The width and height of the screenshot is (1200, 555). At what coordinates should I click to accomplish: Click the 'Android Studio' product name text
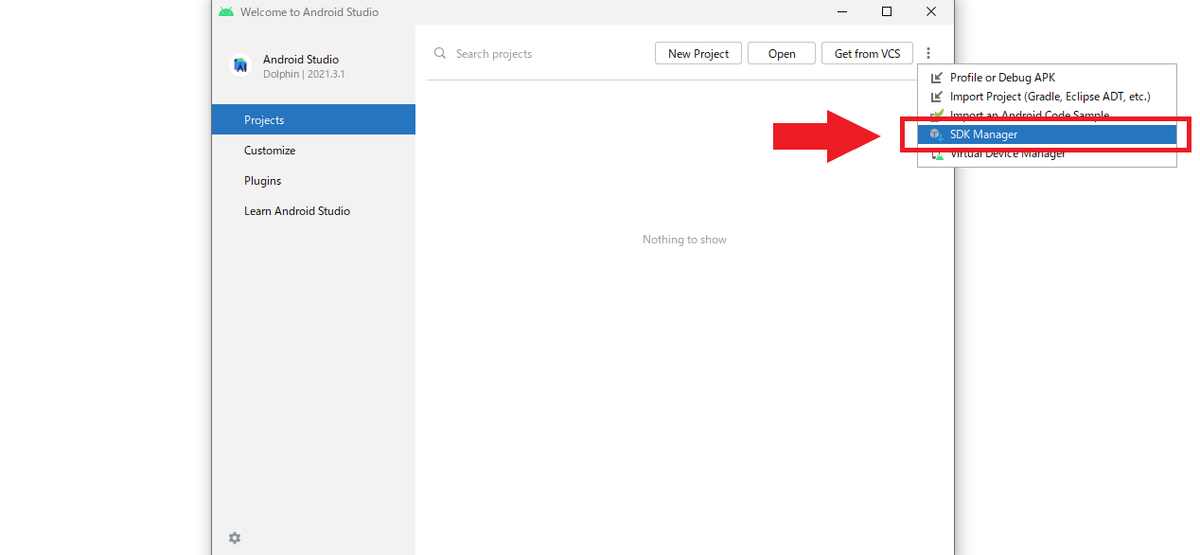click(301, 60)
